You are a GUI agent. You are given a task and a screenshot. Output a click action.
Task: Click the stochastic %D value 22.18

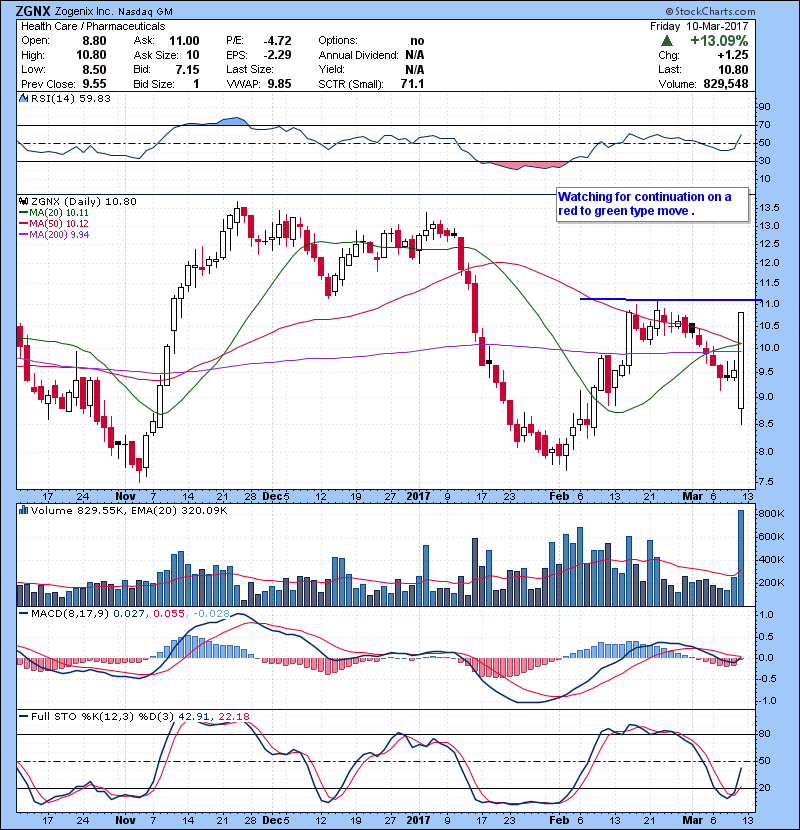pyautogui.click(x=234, y=716)
